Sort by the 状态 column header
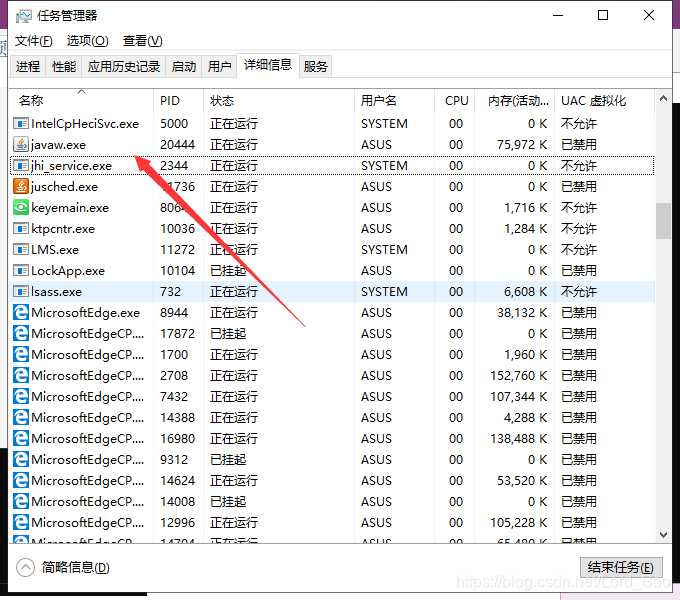This screenshot has height=600, width=680. pos(279,101)
